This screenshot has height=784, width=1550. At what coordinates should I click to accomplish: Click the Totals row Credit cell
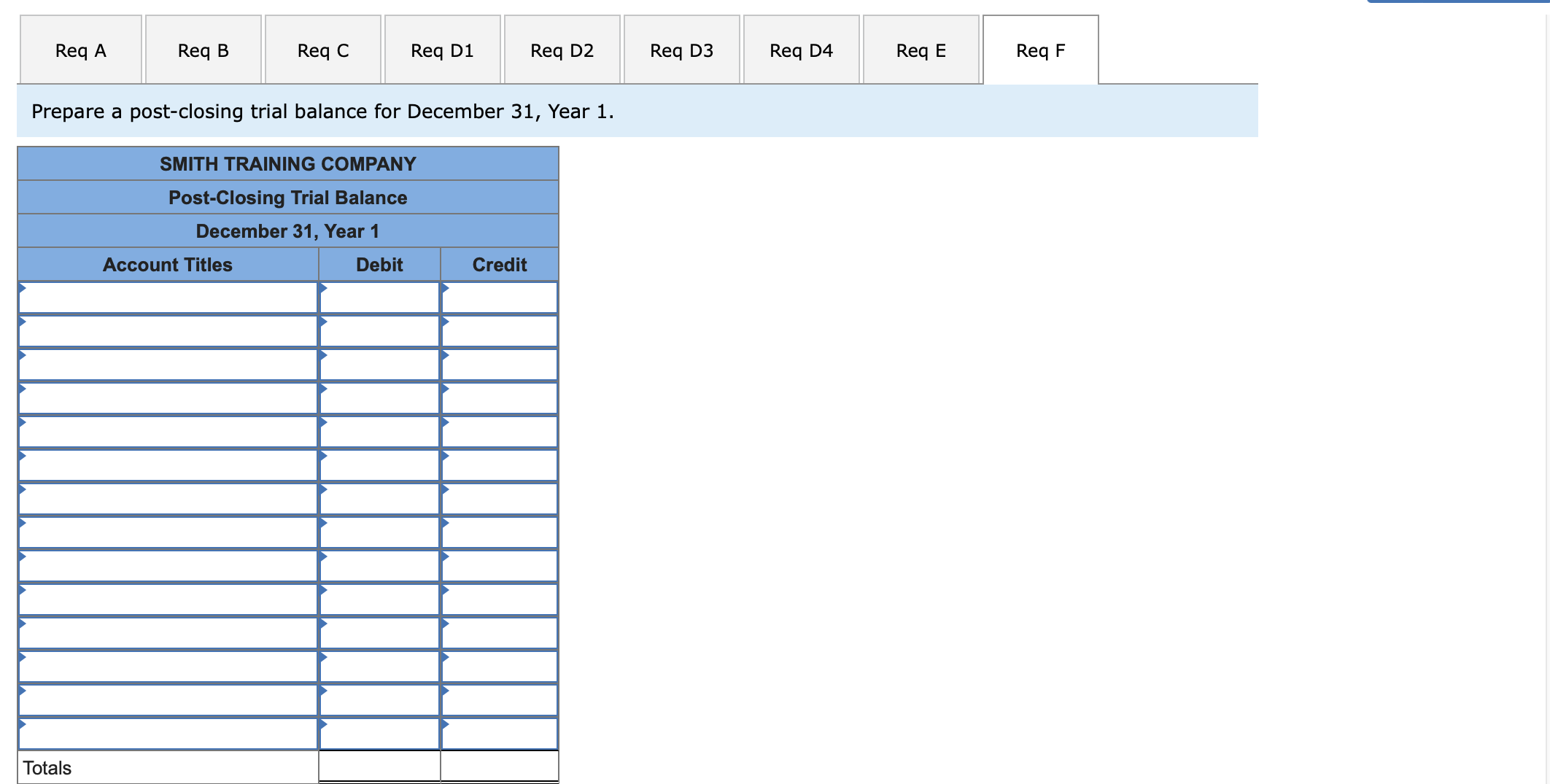point(500,766)
